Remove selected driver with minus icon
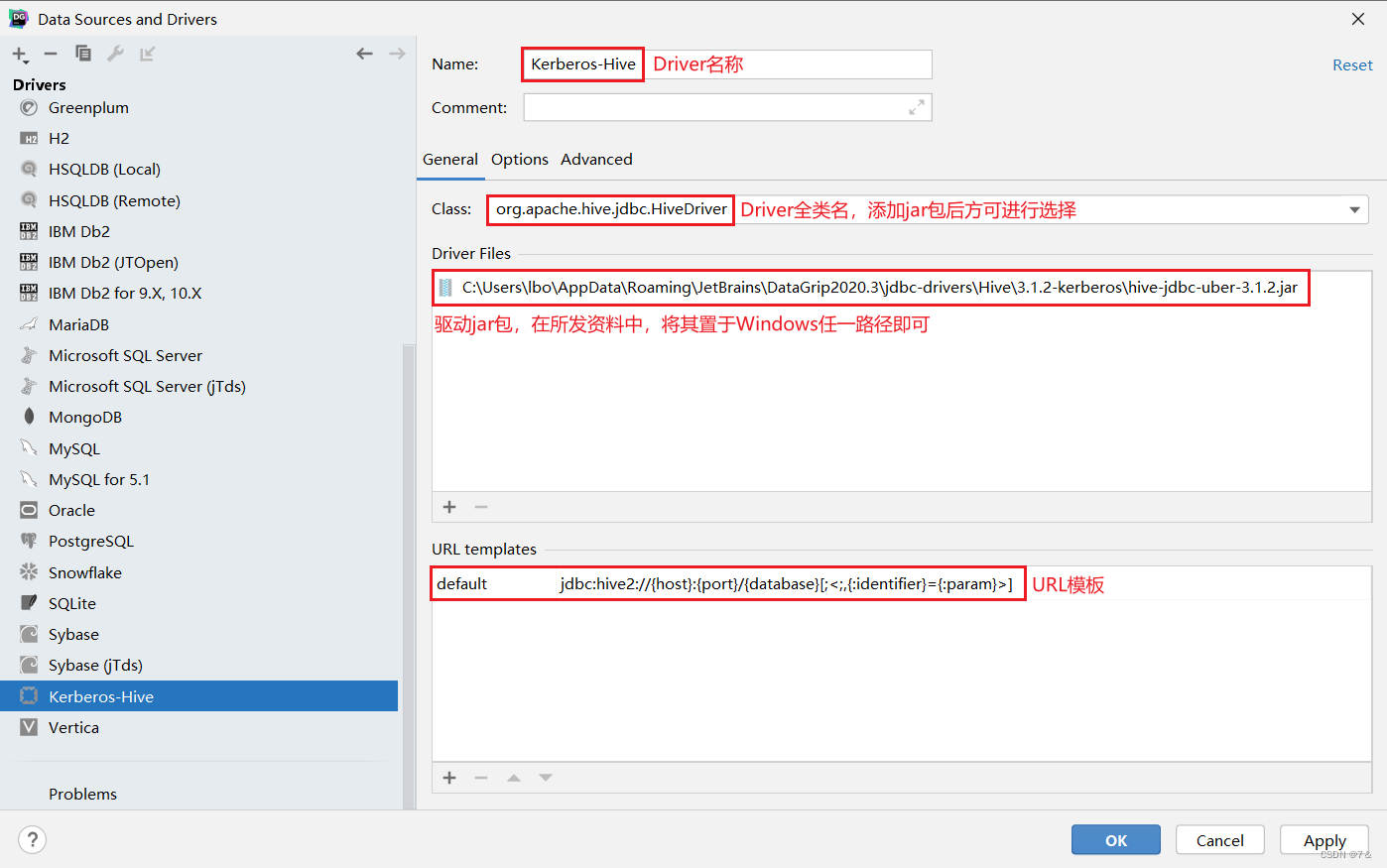The height and width of the screenshot is (868, 1387). click(51, 54)
